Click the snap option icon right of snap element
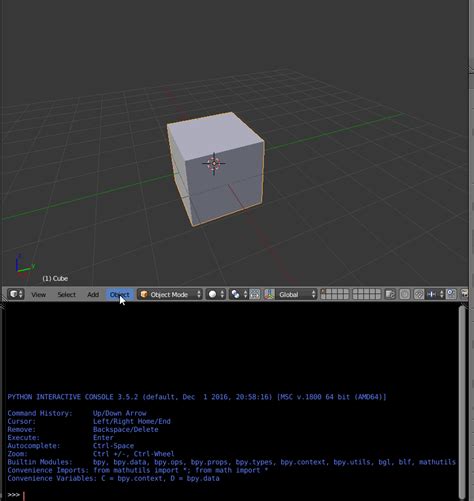This screenshot has width=474, height=501. (451, 294)
